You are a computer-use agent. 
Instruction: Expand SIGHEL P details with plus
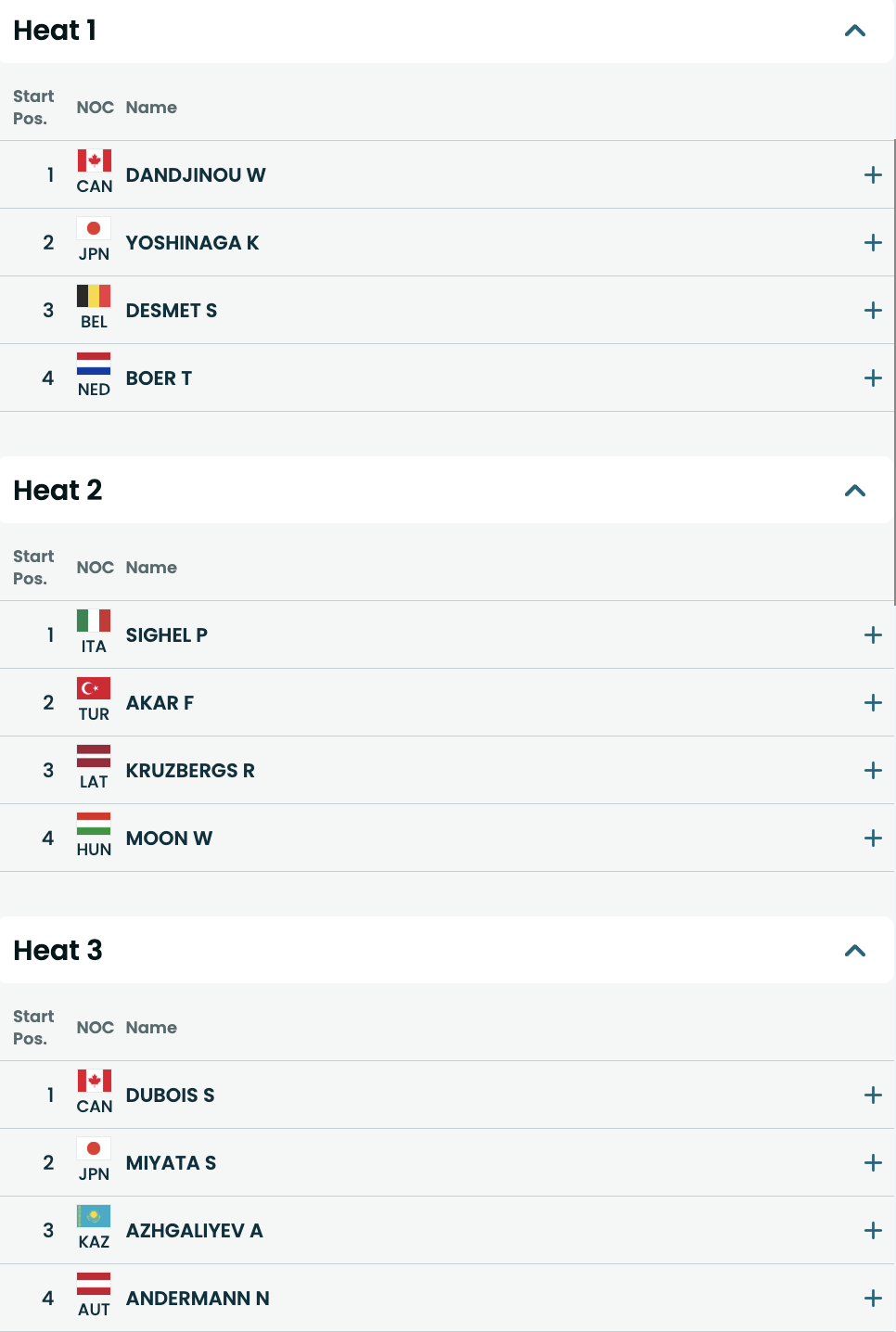[x=873, y=634]
